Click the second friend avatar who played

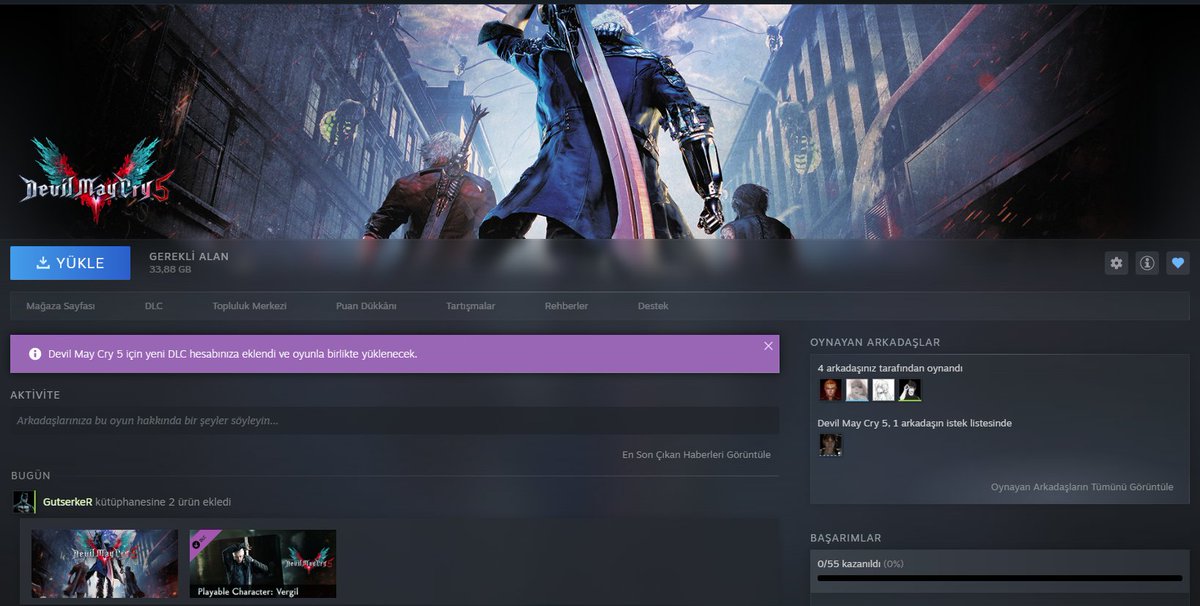tap(857, 390)
